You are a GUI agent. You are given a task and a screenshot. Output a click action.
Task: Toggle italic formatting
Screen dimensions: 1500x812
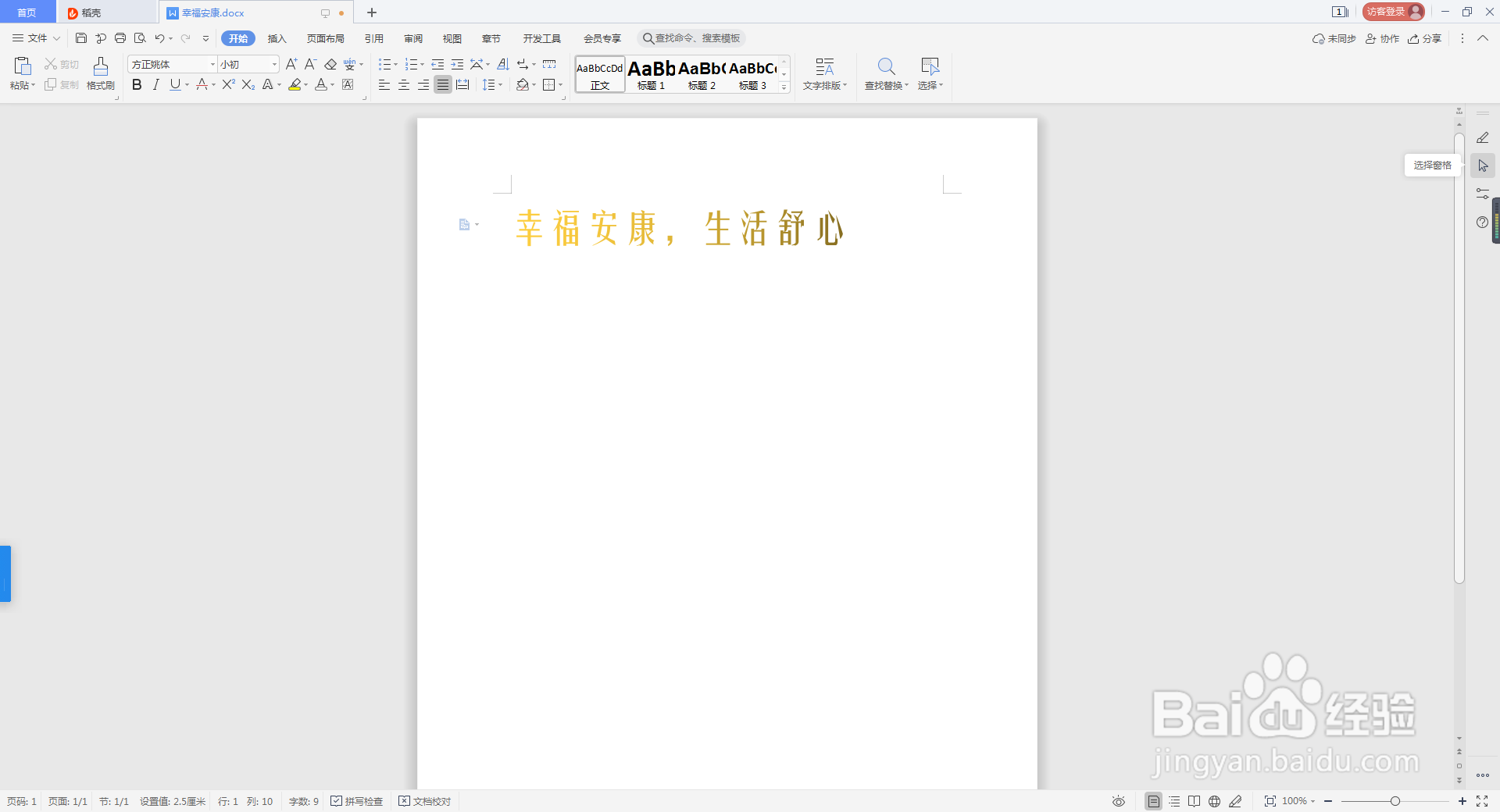(x=155, y=85)
